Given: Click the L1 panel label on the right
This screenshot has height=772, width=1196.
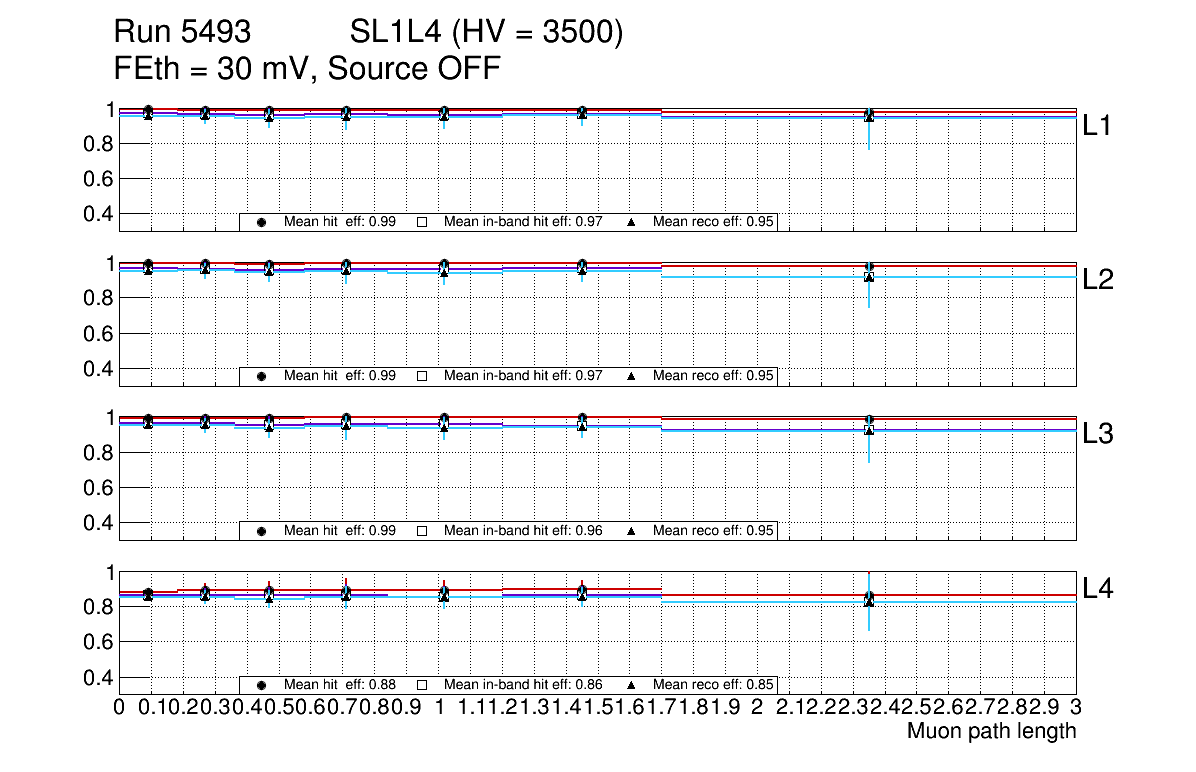Looking at the screenshot, I should click(1098, 126).
